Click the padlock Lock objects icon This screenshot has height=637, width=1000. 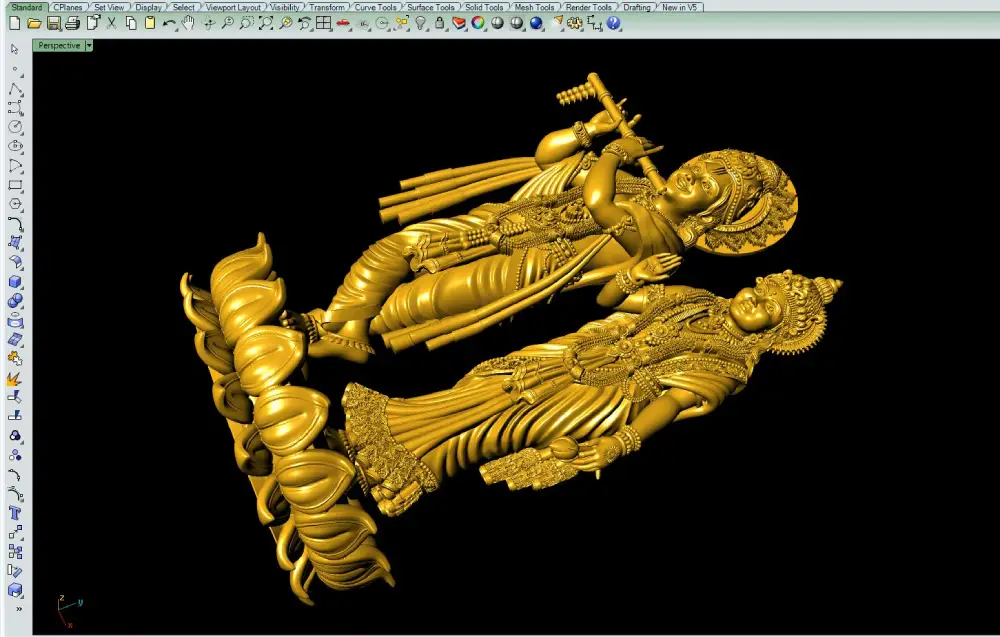pos(439,24)
